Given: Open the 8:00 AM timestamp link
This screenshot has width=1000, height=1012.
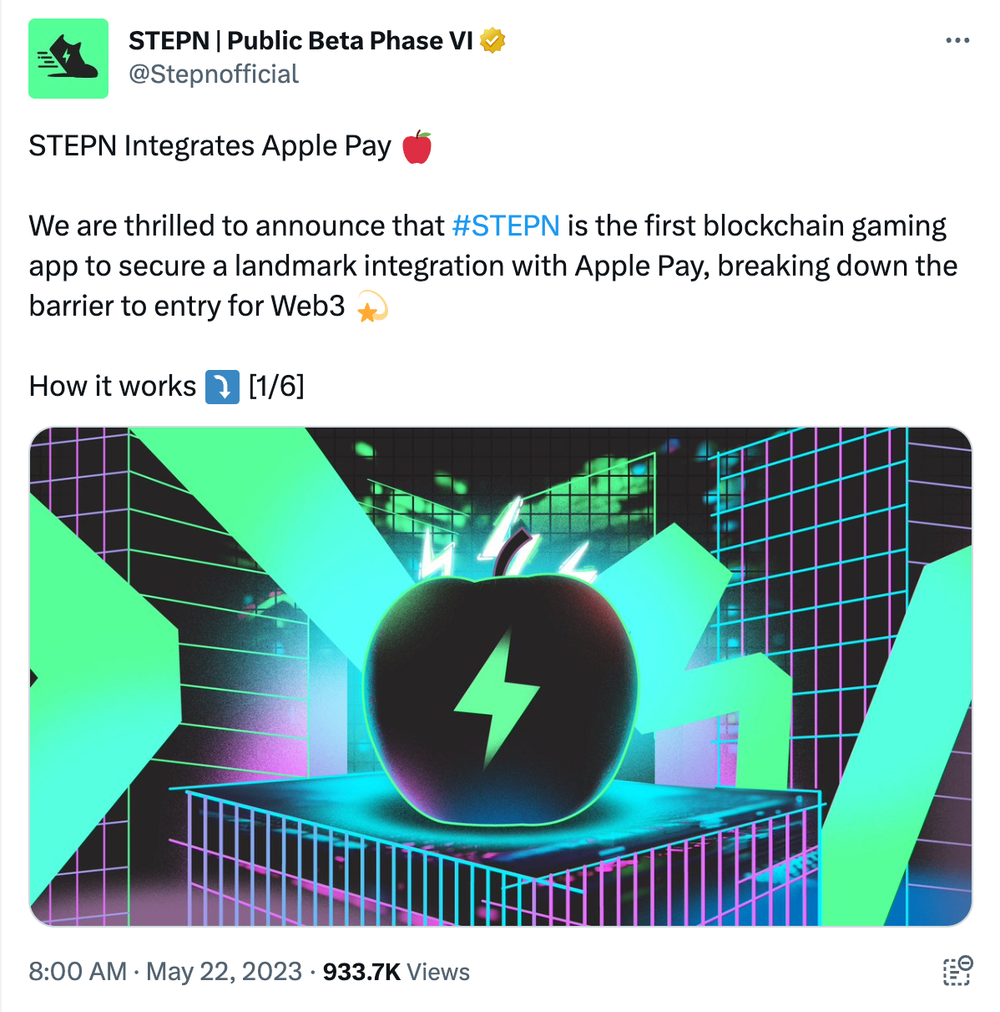Looking at the screenshot, I should (x=78, y=971).
